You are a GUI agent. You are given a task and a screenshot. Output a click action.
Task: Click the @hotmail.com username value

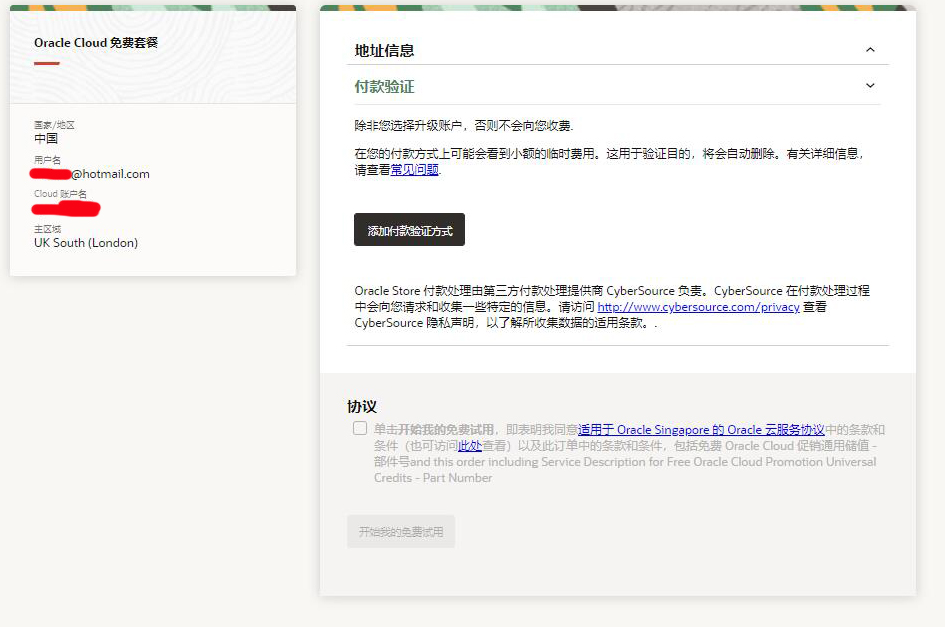coord(110,174)
